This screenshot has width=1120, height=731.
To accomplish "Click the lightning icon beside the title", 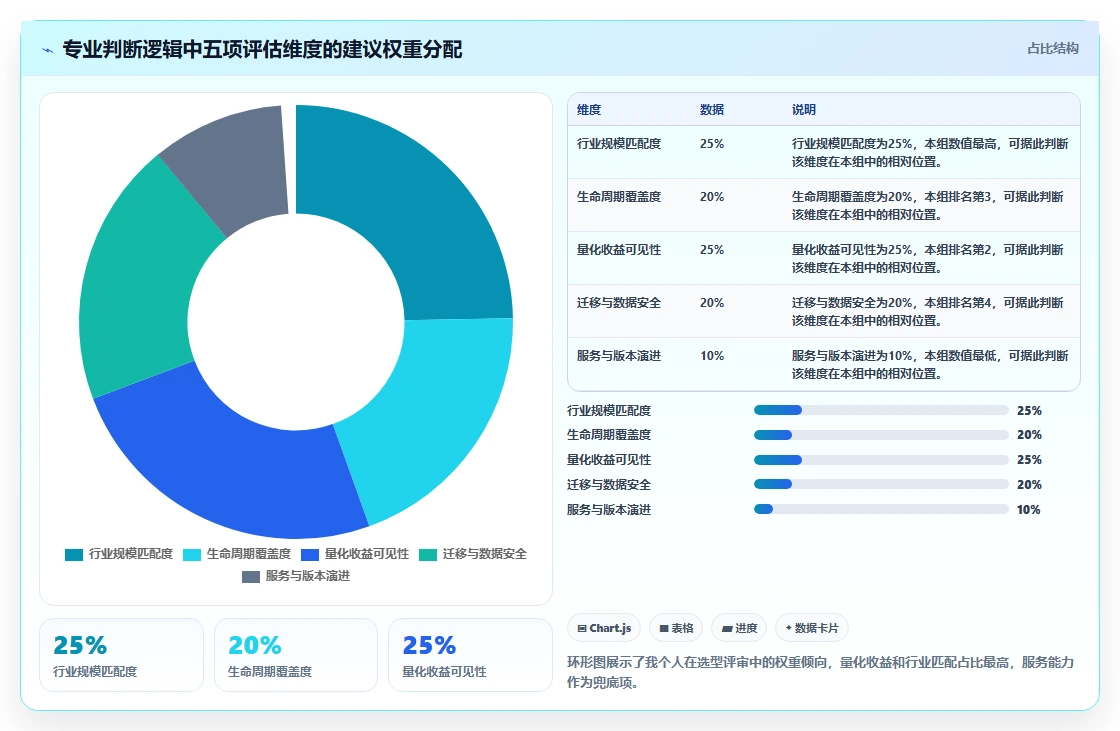I will click(x=47, y=50).
